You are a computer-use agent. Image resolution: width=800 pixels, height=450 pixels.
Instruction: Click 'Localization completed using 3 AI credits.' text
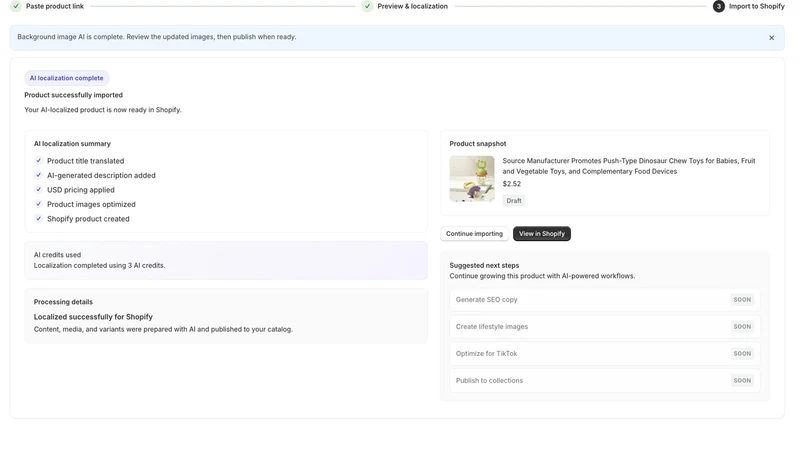[99, 265]
